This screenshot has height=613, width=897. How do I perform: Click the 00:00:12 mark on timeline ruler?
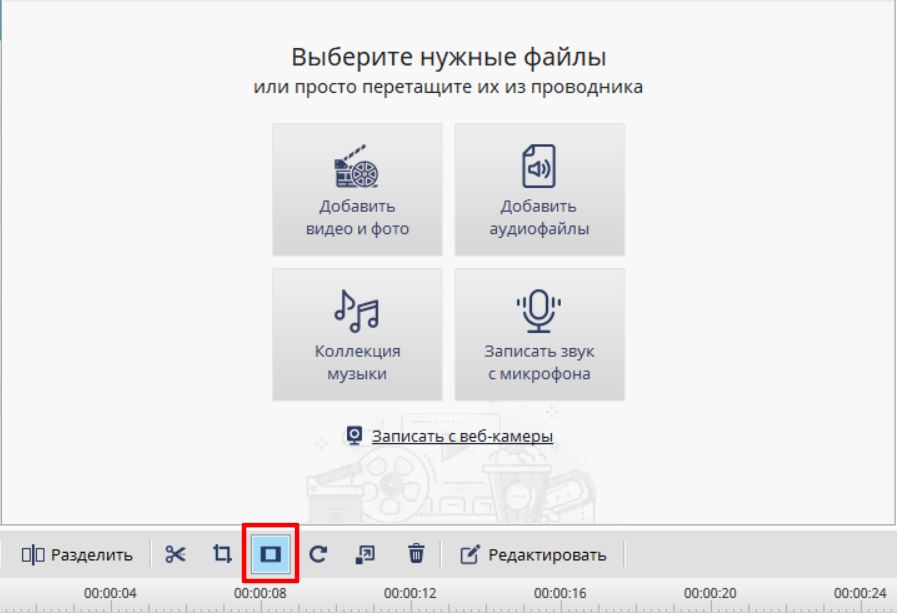pos(410,594)
